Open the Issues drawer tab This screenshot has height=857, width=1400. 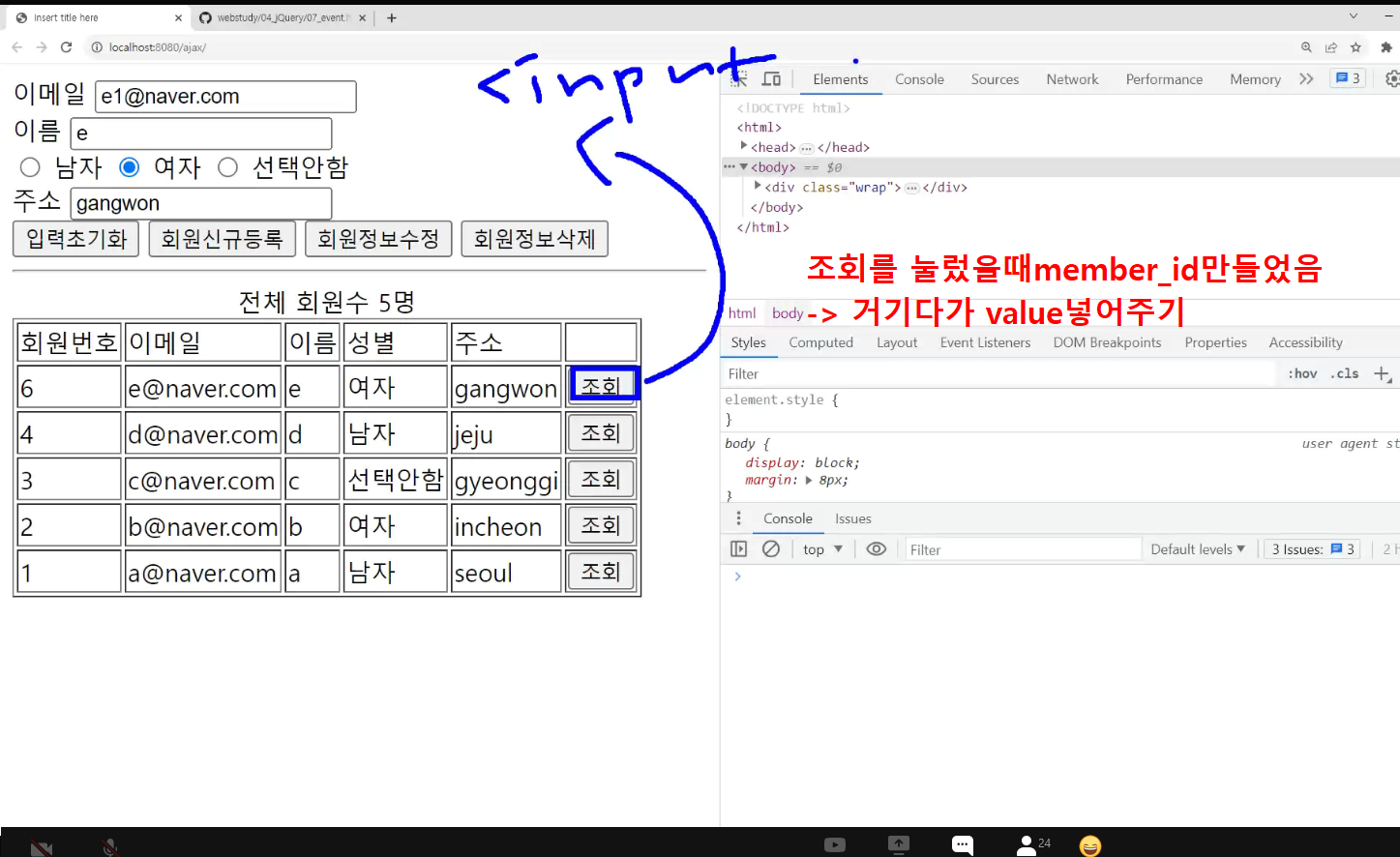click(x=853, y=518)
